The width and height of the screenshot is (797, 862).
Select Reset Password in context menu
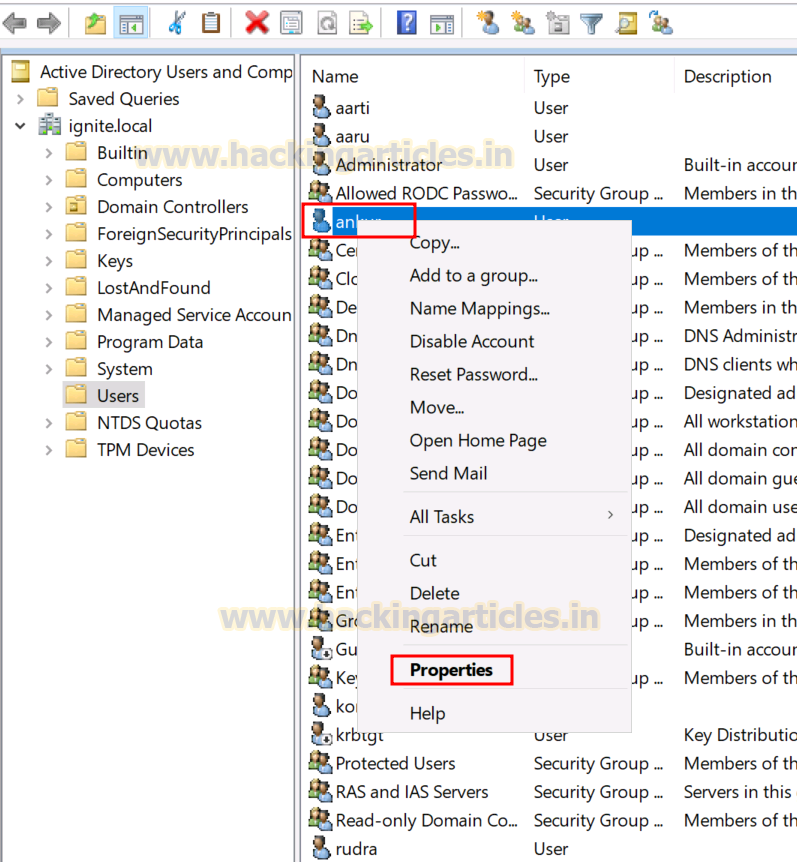473,374
